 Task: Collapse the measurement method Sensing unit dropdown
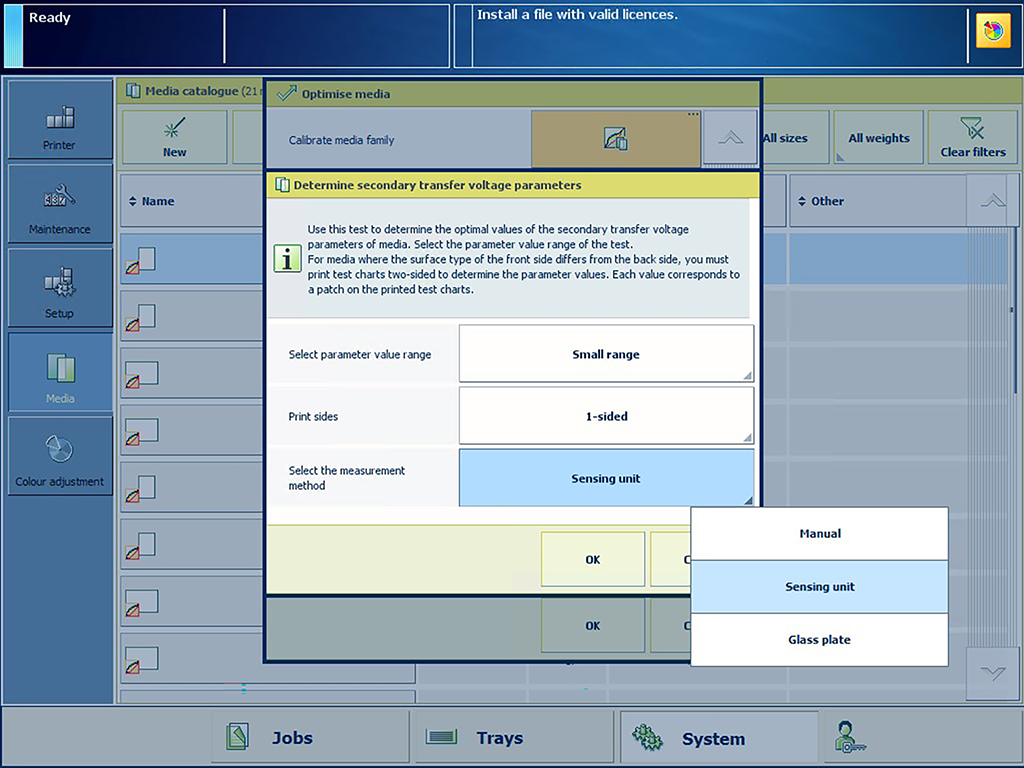point(606,478)
